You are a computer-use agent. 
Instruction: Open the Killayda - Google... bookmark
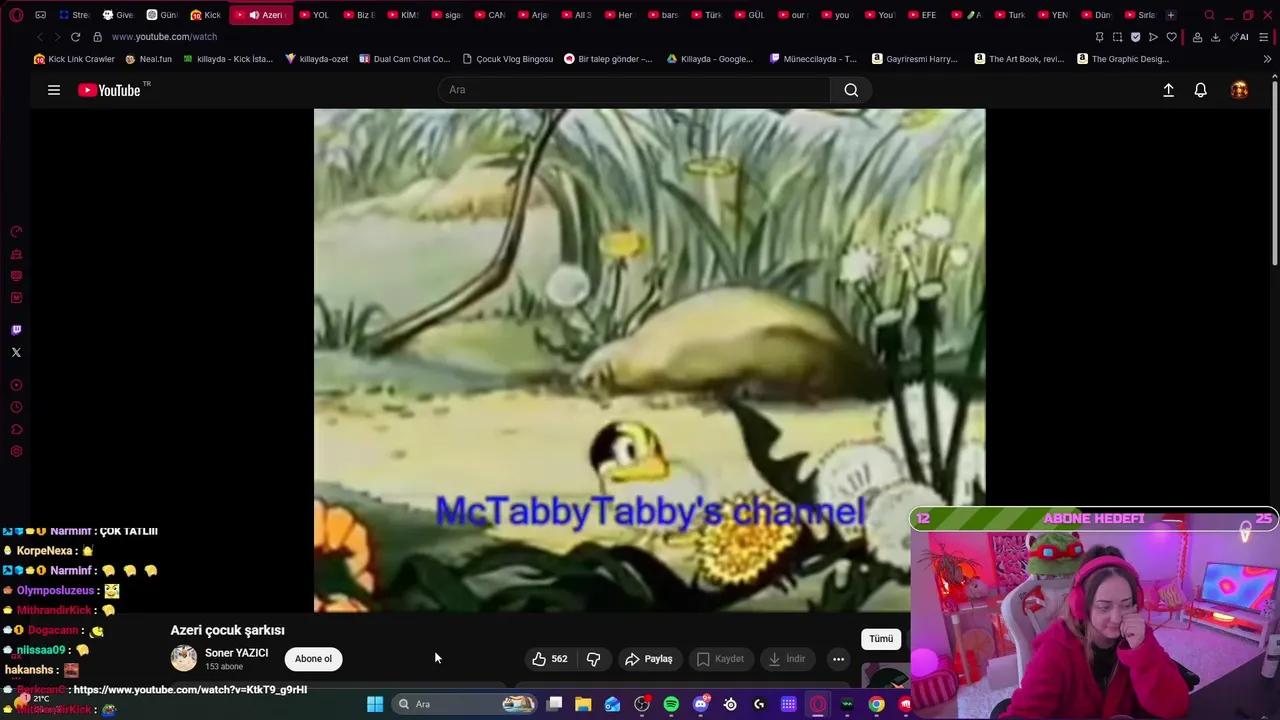pos(710,59)
